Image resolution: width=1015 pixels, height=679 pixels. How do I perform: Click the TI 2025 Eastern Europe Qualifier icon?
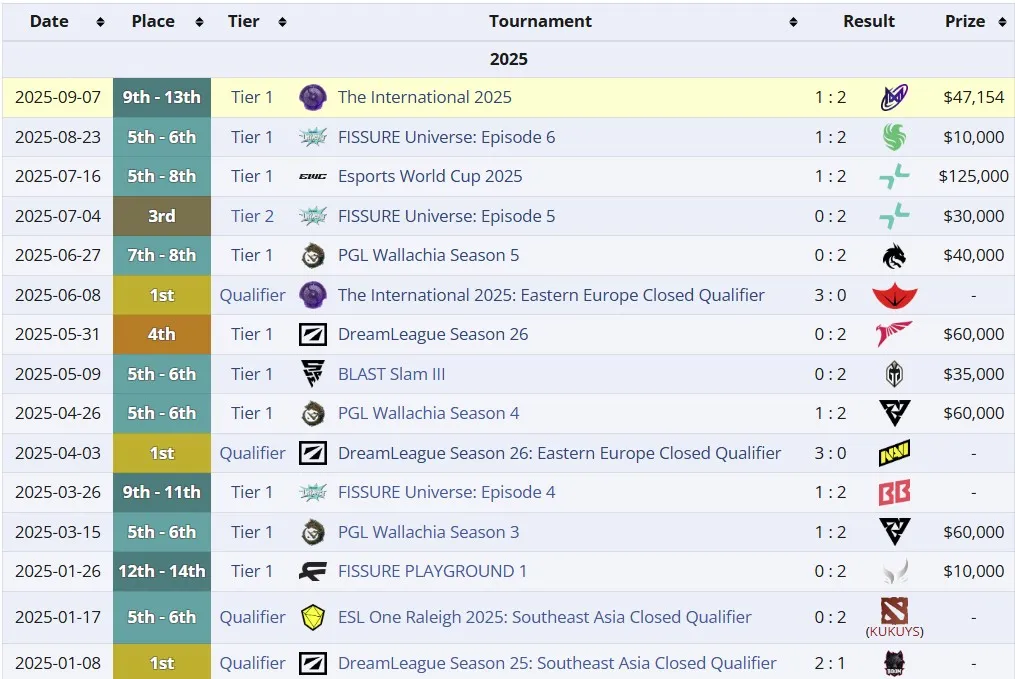(x=313, y=295)
